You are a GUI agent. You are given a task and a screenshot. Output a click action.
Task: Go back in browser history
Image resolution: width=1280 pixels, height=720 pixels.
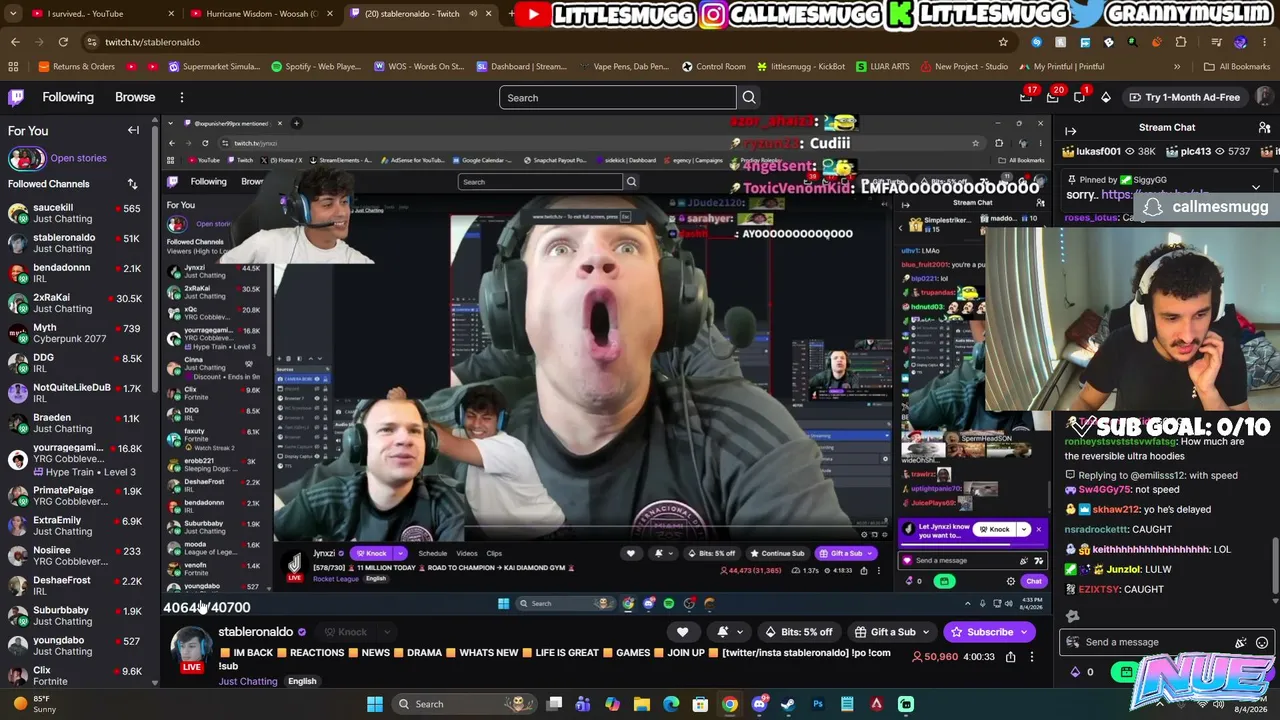coord(15,42)
